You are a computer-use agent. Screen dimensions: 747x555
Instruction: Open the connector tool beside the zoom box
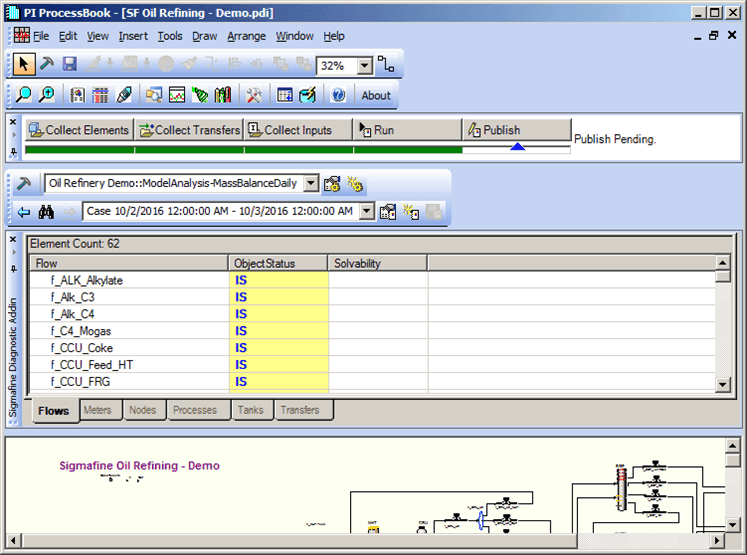(x=386, y=64)
